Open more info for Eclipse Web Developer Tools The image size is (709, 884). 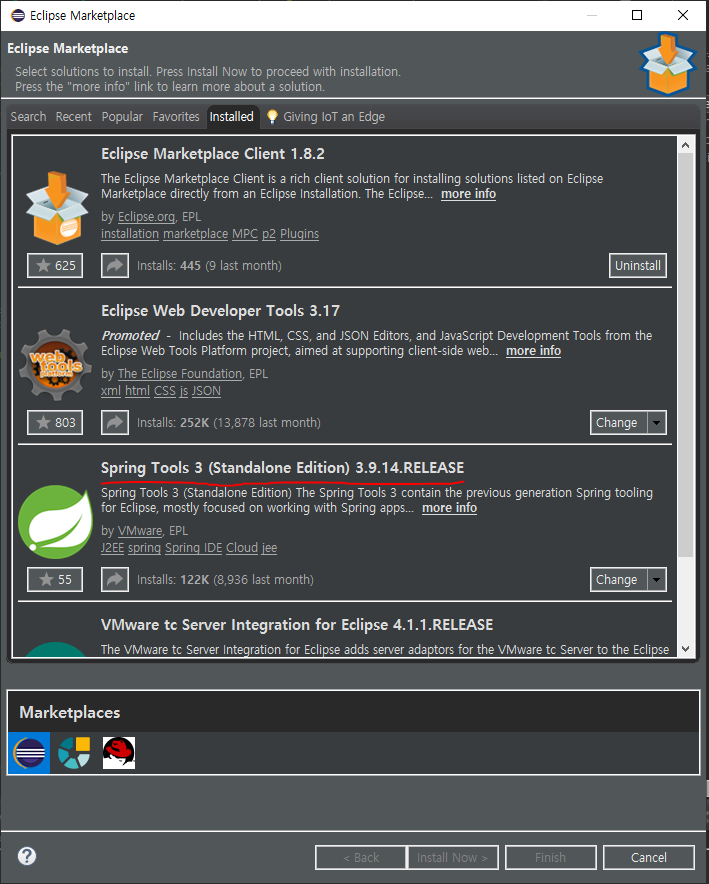pos(533,351)
